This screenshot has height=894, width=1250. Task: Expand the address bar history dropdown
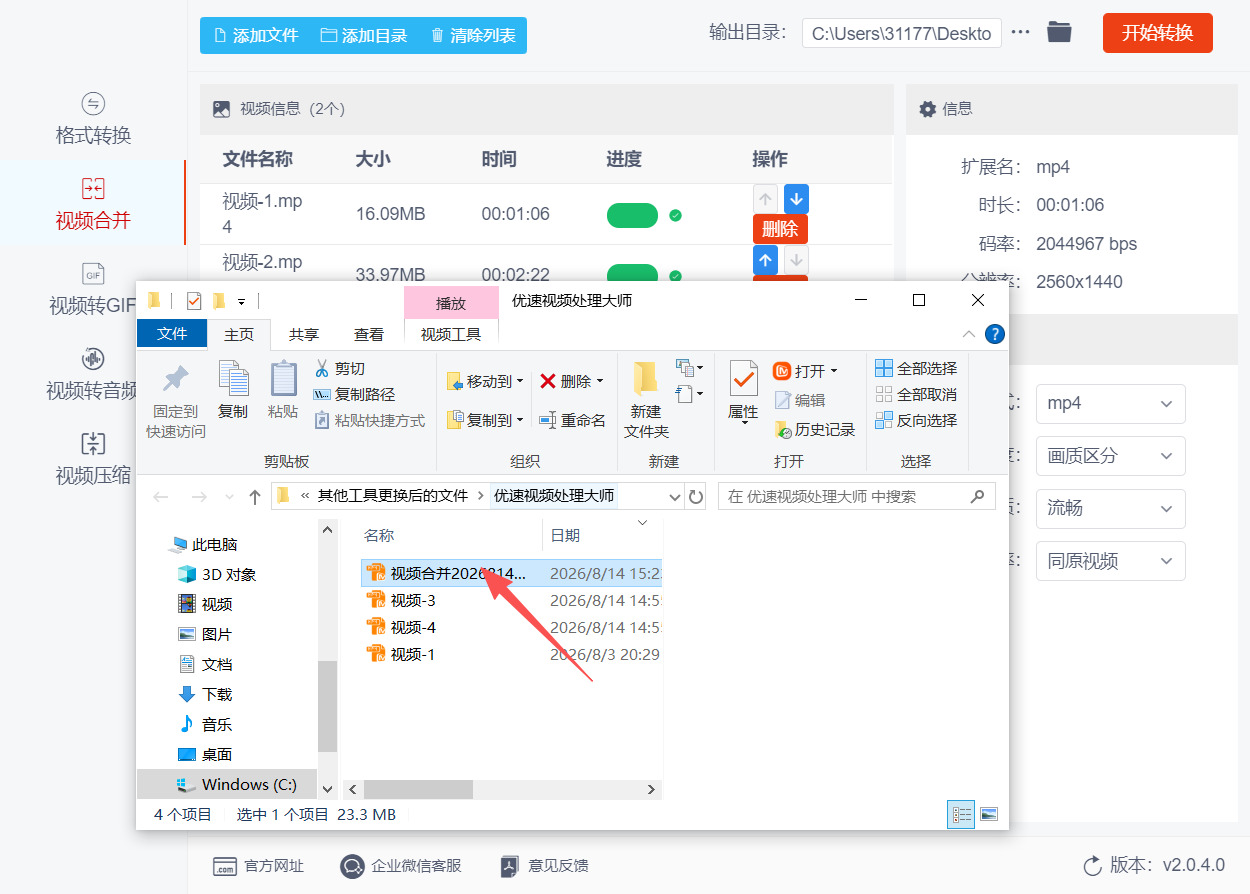pyautogui.click(x=673, y=496)
